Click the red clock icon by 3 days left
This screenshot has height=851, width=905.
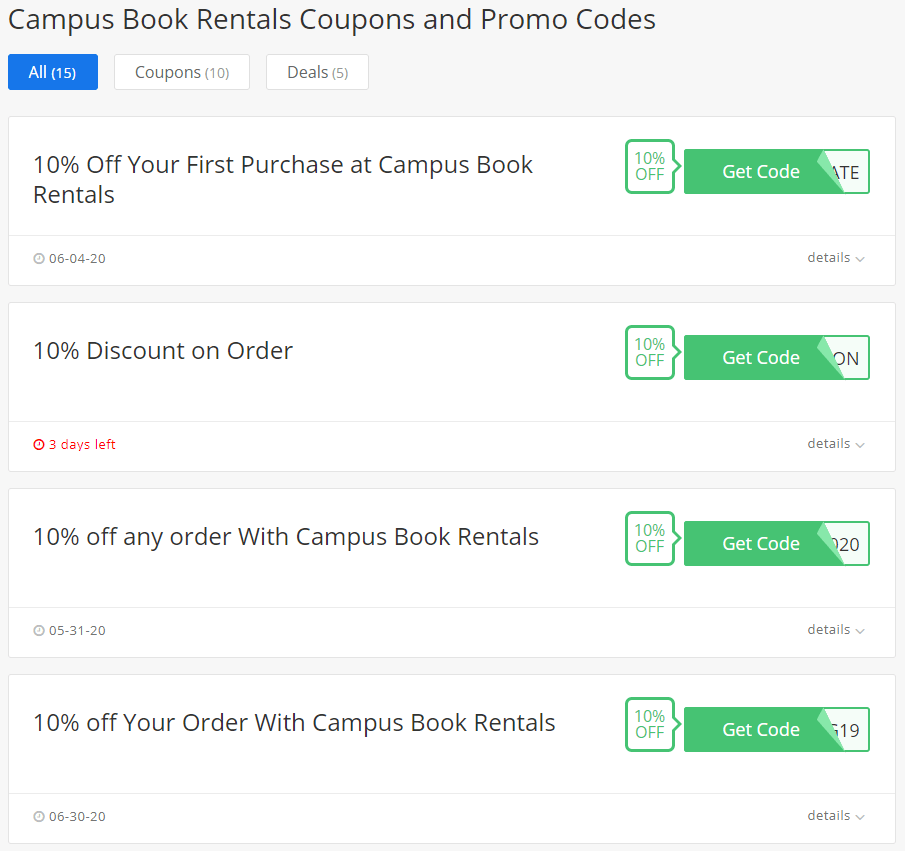pyautogui.click(x=39, y=445)
